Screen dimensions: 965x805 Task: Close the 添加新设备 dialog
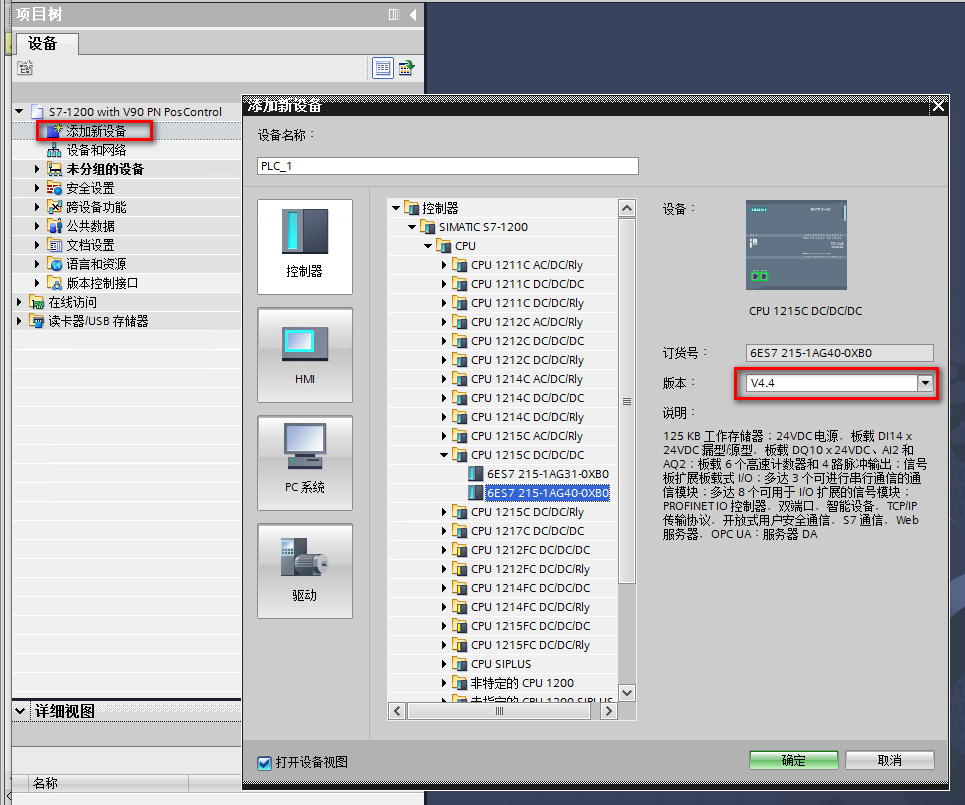[x=938, y=106]
